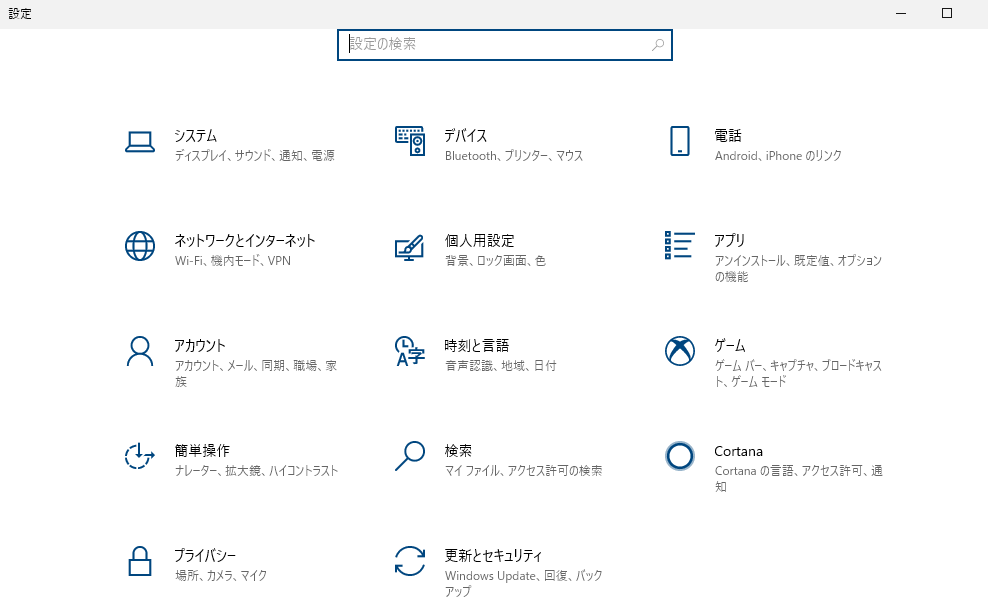
Task: Open the プライバシー padlock icon
Action: tap(140, 561)
